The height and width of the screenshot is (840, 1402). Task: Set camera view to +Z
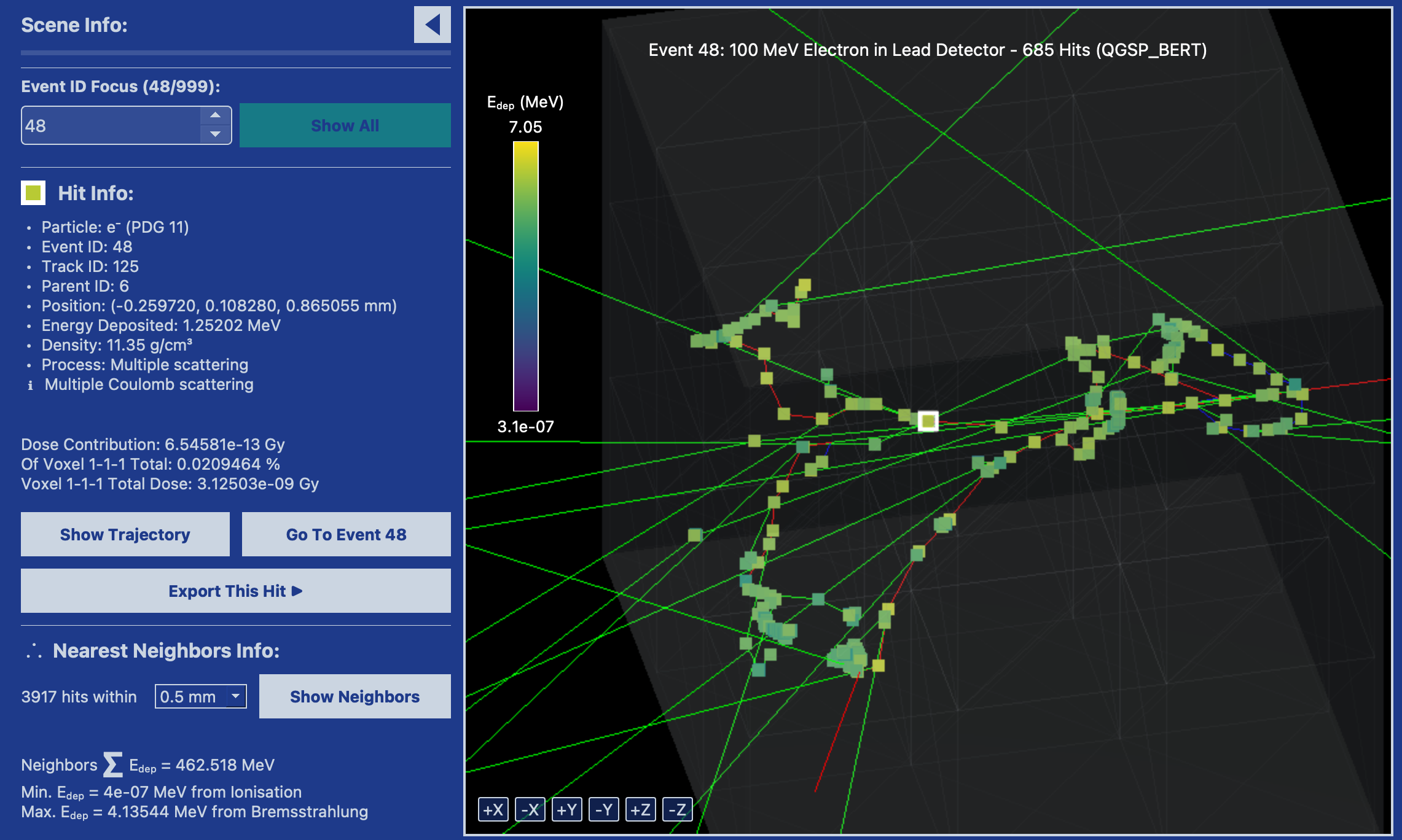click(x=641, y=809)
